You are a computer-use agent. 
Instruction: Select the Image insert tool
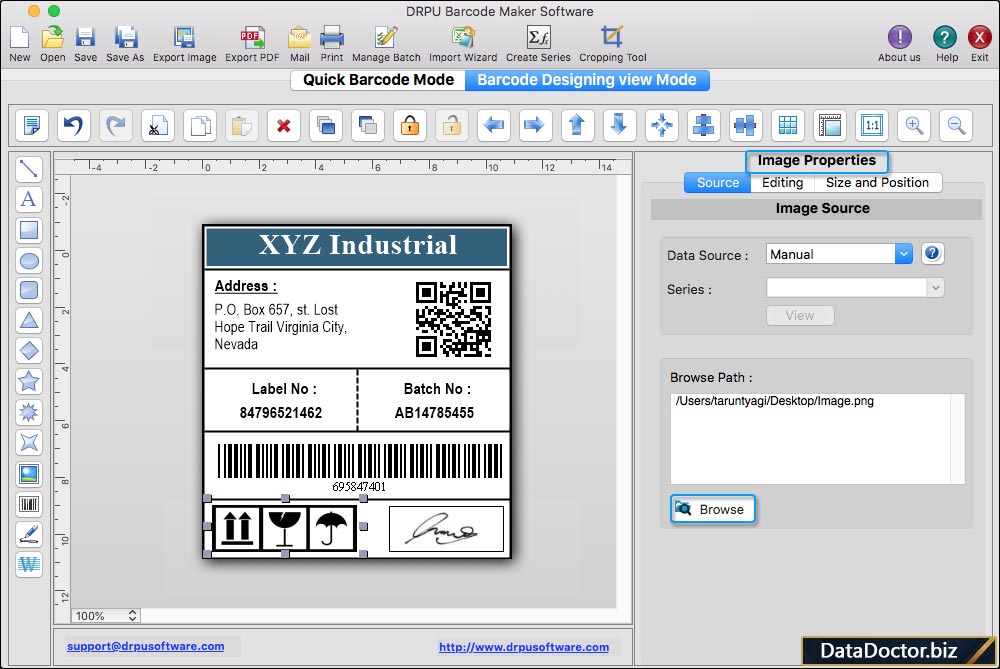pyautogui.click(x=29, y=474)
